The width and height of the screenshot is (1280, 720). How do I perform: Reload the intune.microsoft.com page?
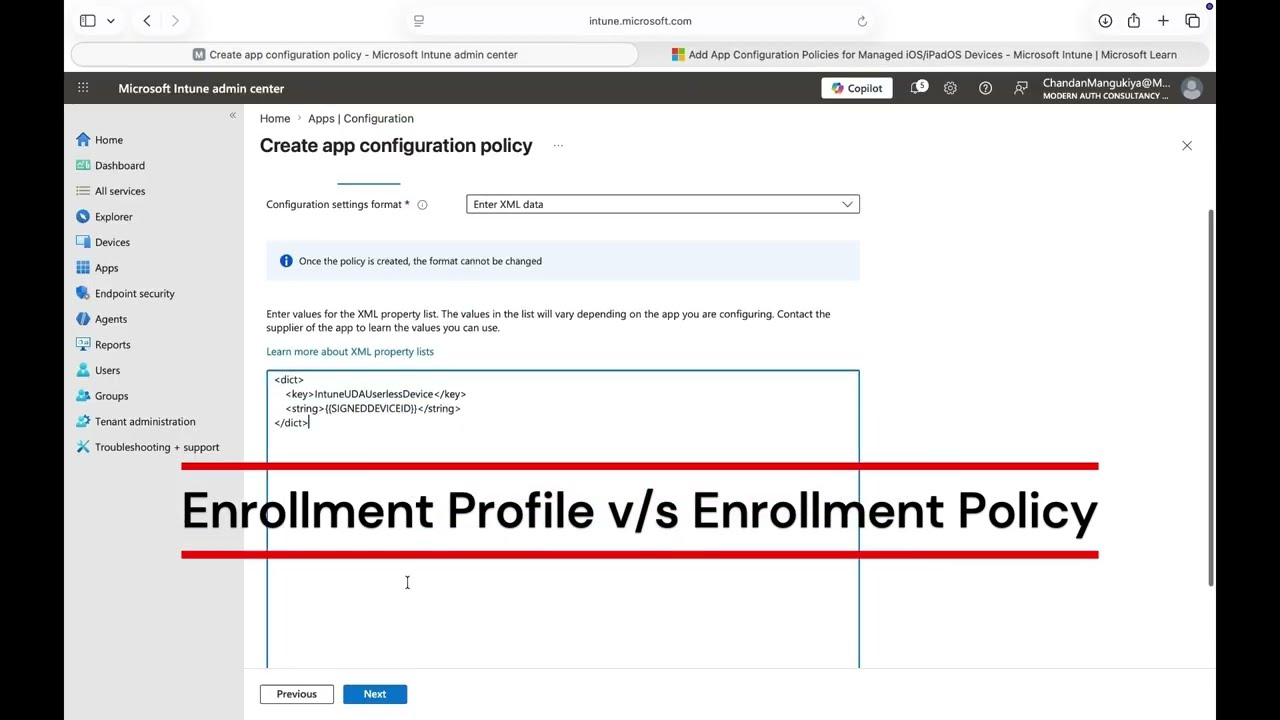coord(862,21)
